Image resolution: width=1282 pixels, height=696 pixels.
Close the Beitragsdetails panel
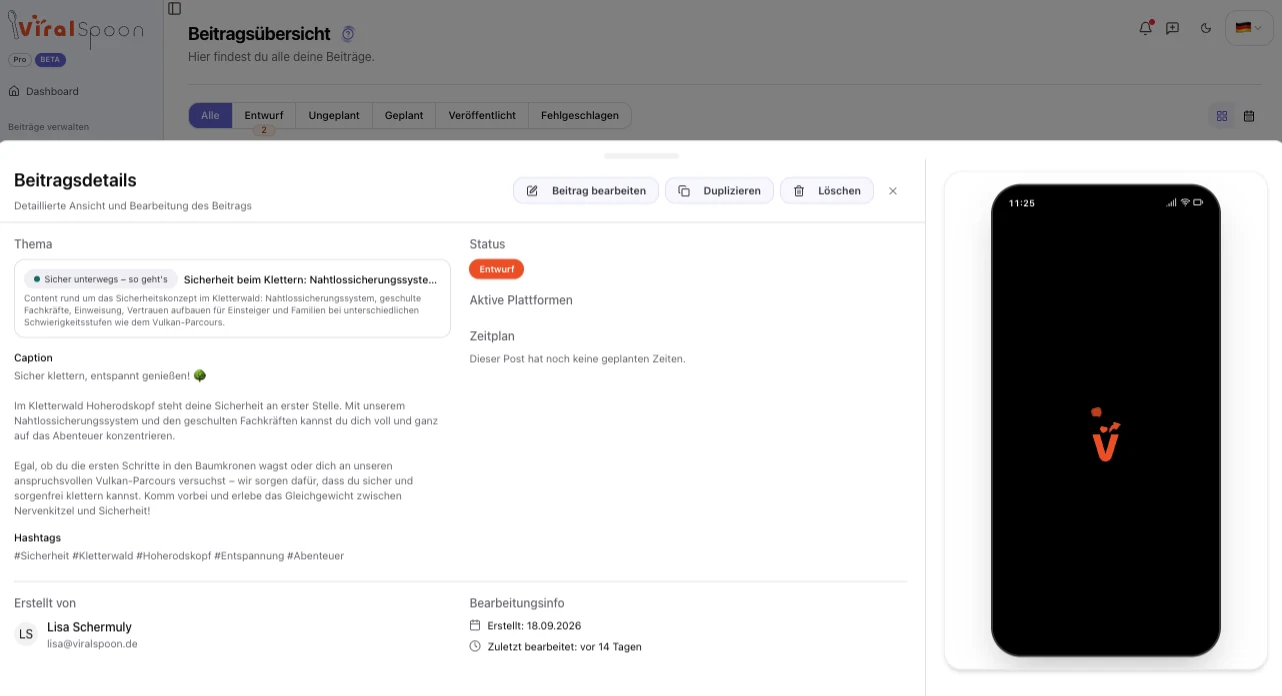(x=893, y=191)
